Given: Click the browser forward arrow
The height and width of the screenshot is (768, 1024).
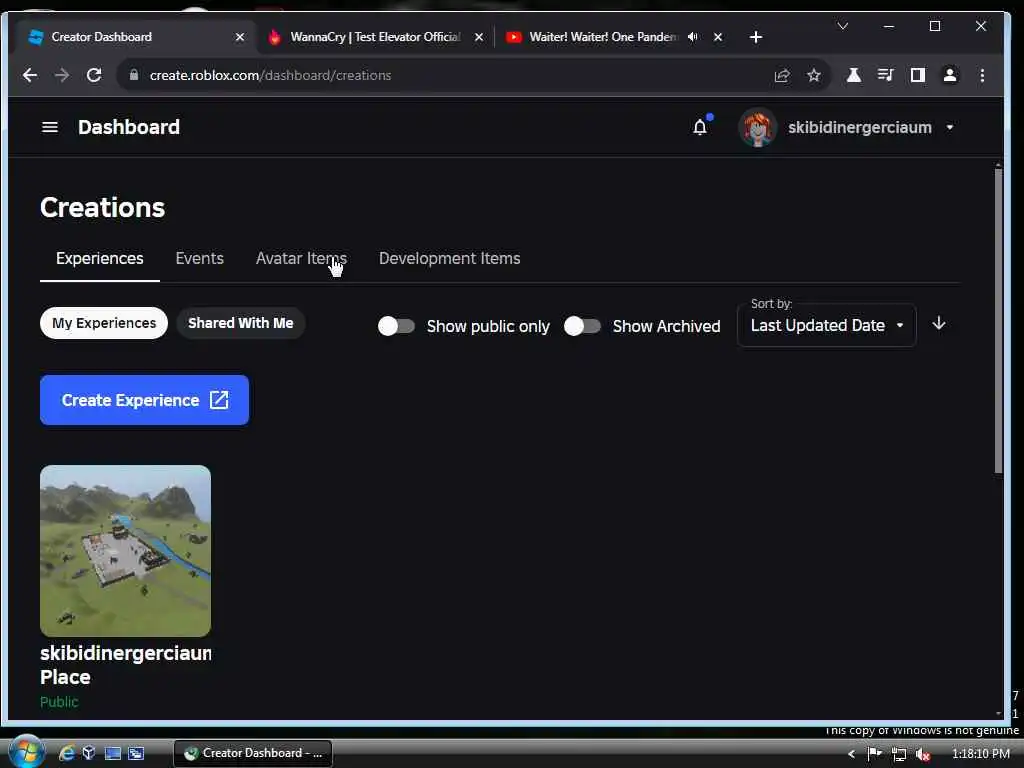Looking at the screenshot, I should pyautogui.click(x=62, y=75).
